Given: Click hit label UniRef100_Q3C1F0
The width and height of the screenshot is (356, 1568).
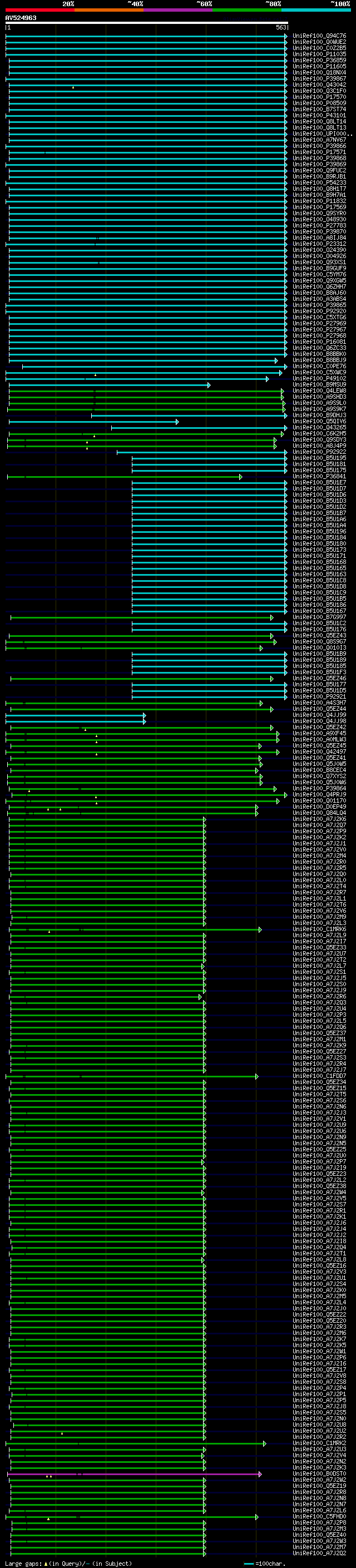Looking at the screenshot, I should pyautogui.click(x=319, y=91).
